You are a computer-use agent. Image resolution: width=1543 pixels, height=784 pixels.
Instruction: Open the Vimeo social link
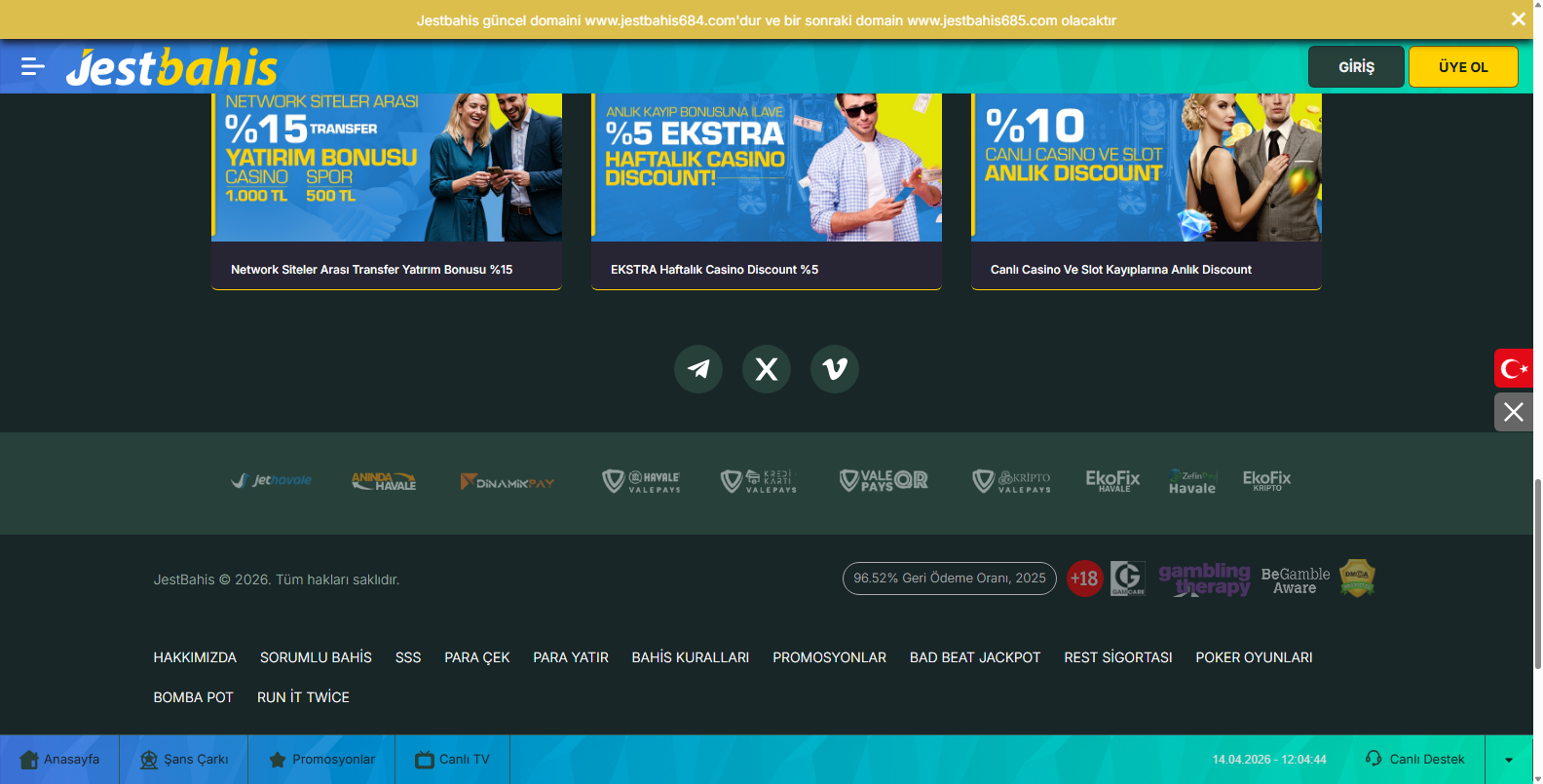[x=835, y=369]
